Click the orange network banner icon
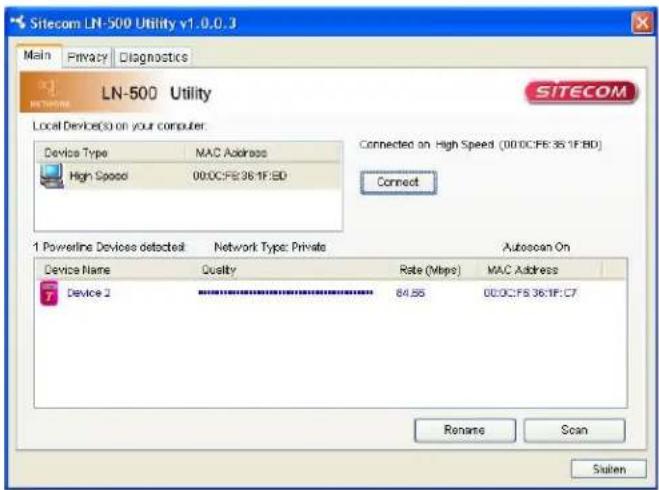 50,92
